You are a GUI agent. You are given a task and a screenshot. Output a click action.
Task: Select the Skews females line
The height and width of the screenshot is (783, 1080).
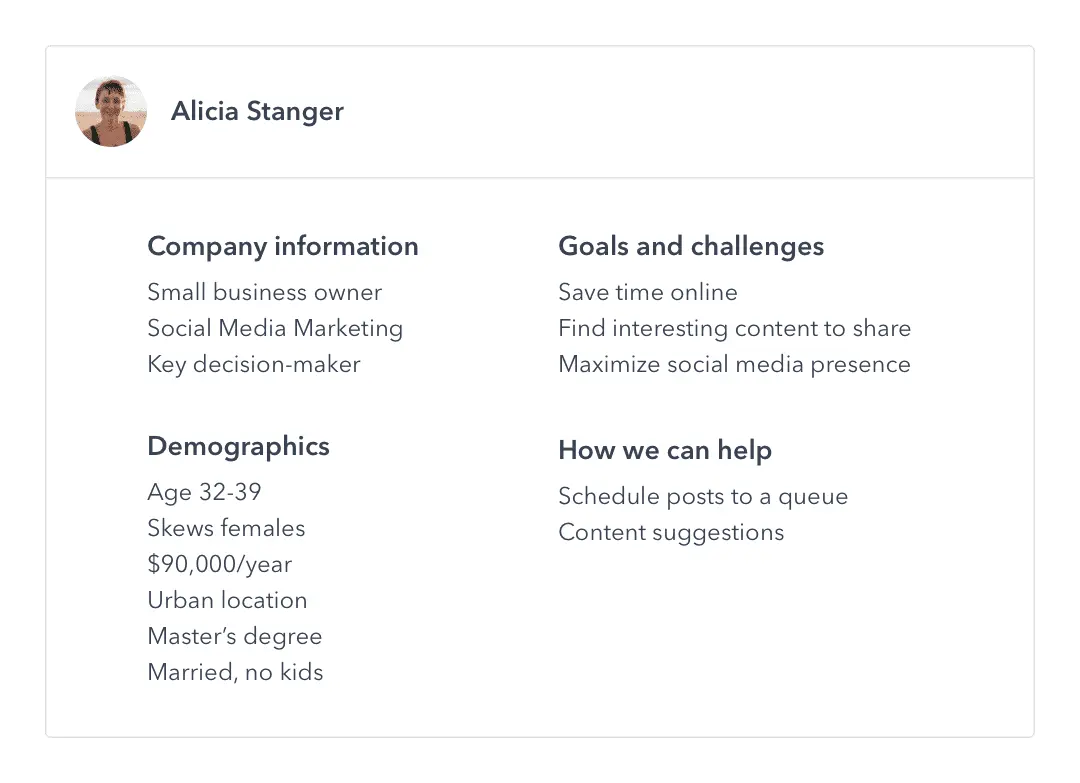[226, 528]
